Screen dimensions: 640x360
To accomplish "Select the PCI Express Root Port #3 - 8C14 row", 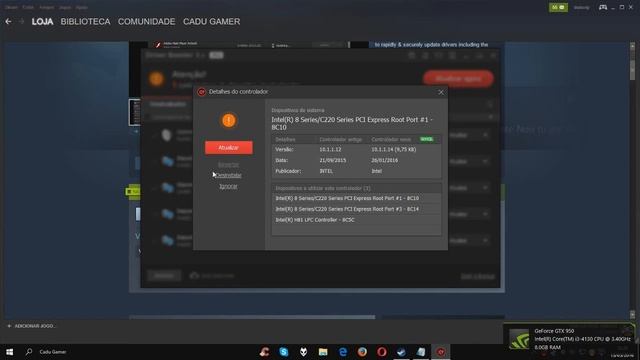I will (x=356, y=209).
